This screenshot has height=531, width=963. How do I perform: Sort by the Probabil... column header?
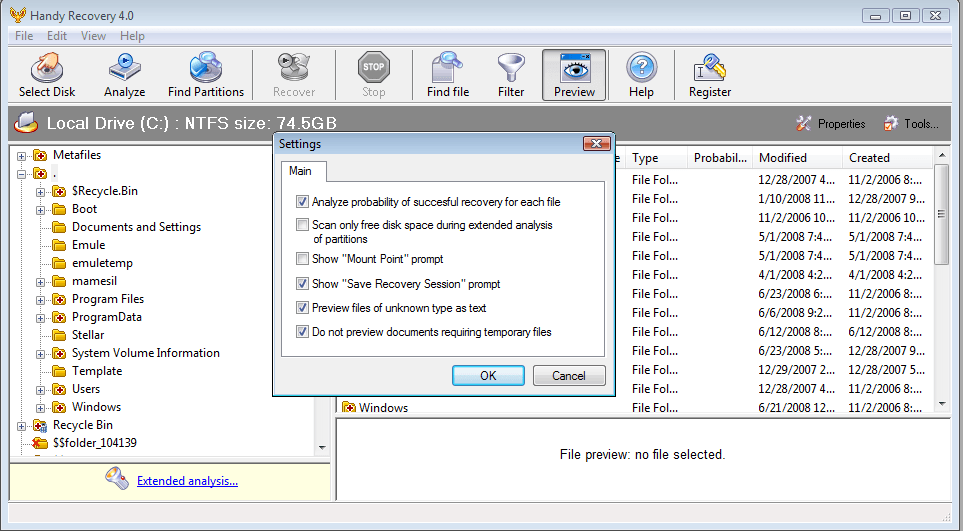pos(720,158)
